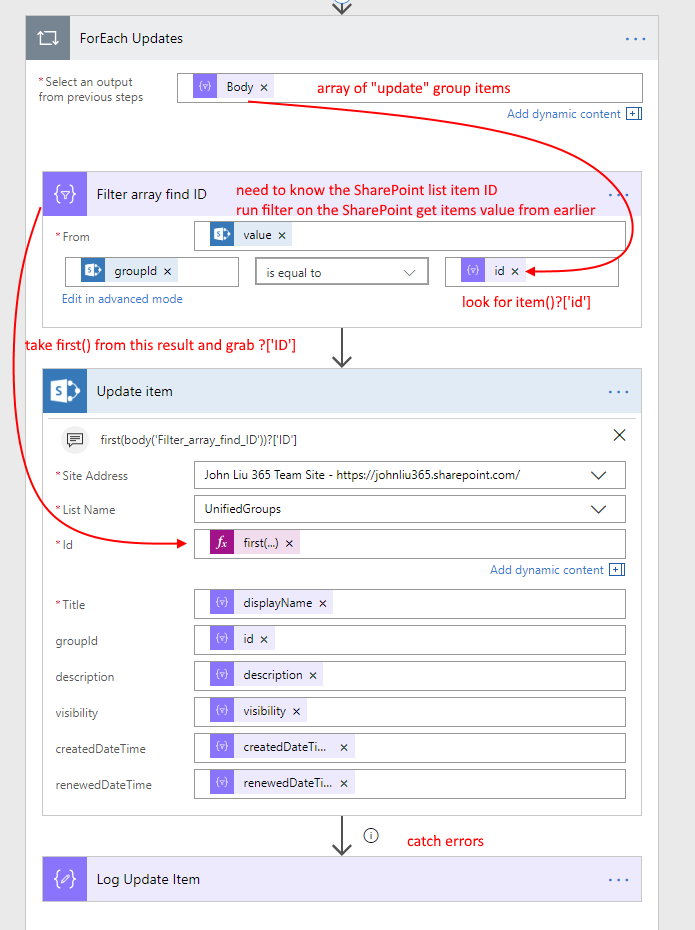Click the fx expression icon in Id field
This screenshot has height=930, width=695.
pyautogui.click(x=221, y=543)
